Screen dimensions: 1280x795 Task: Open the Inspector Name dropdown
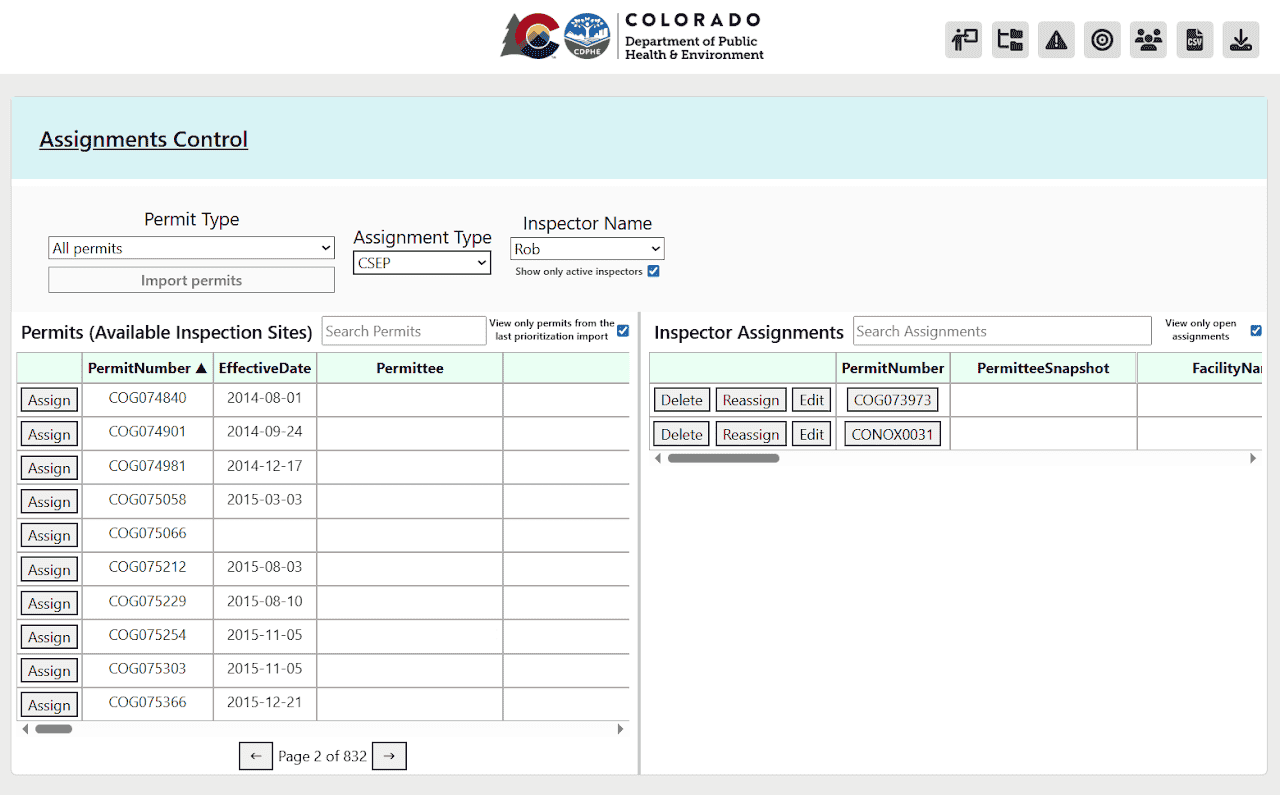pos(587,249)
